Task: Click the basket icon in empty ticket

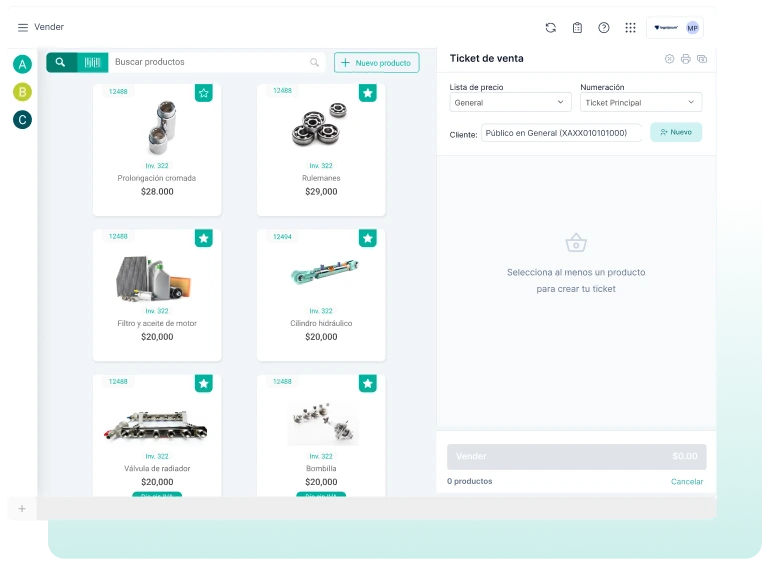Action: click(x=576, y=243)
